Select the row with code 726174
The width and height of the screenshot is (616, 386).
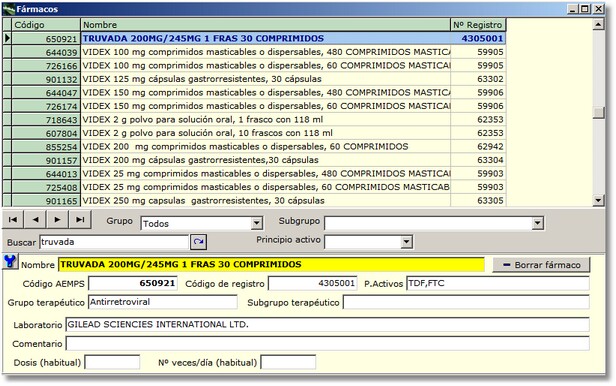coord(254,106)
